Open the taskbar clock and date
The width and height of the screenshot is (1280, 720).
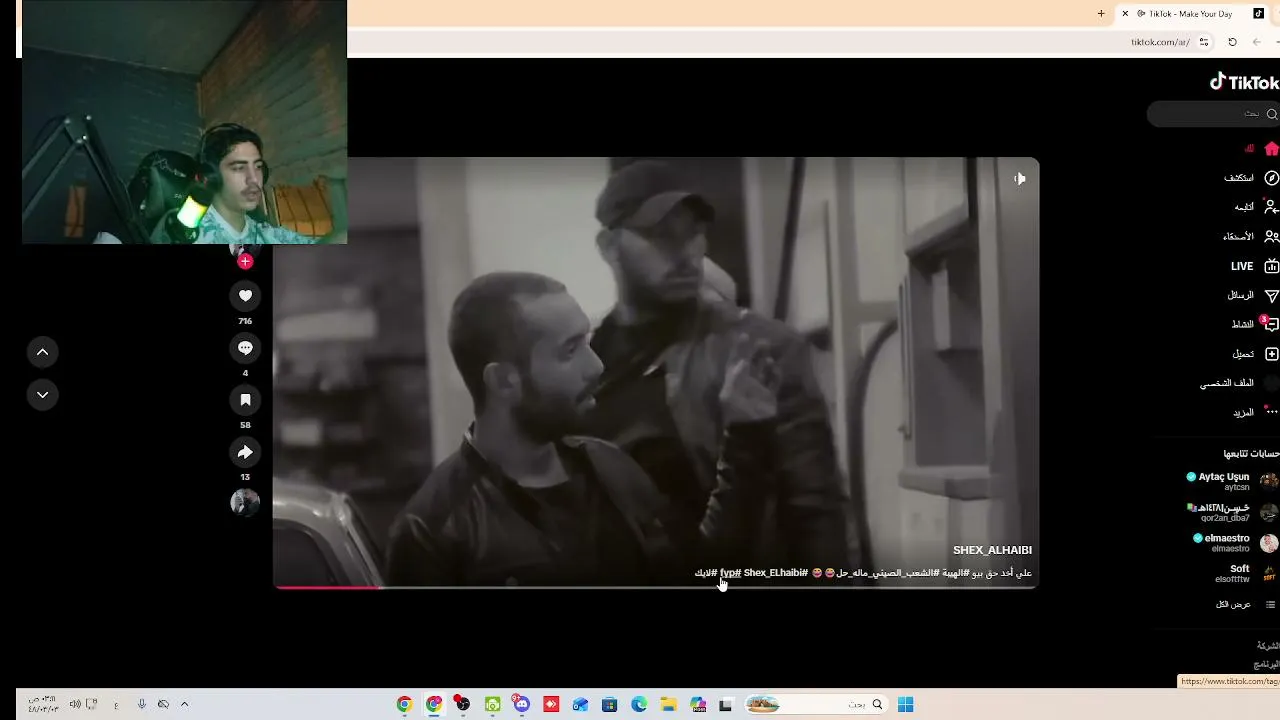43,704
